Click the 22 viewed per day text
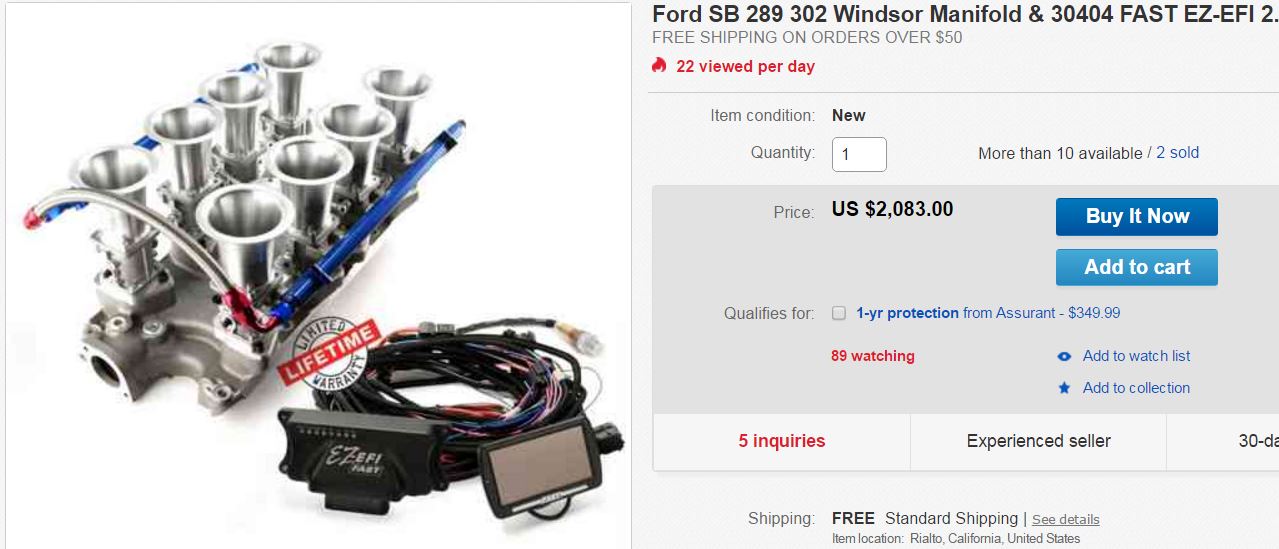1279x549 pixels. click(x=745, y=67)
